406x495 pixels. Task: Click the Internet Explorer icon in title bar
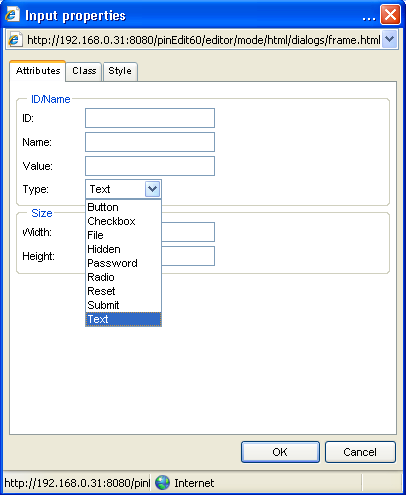[12, 15]
